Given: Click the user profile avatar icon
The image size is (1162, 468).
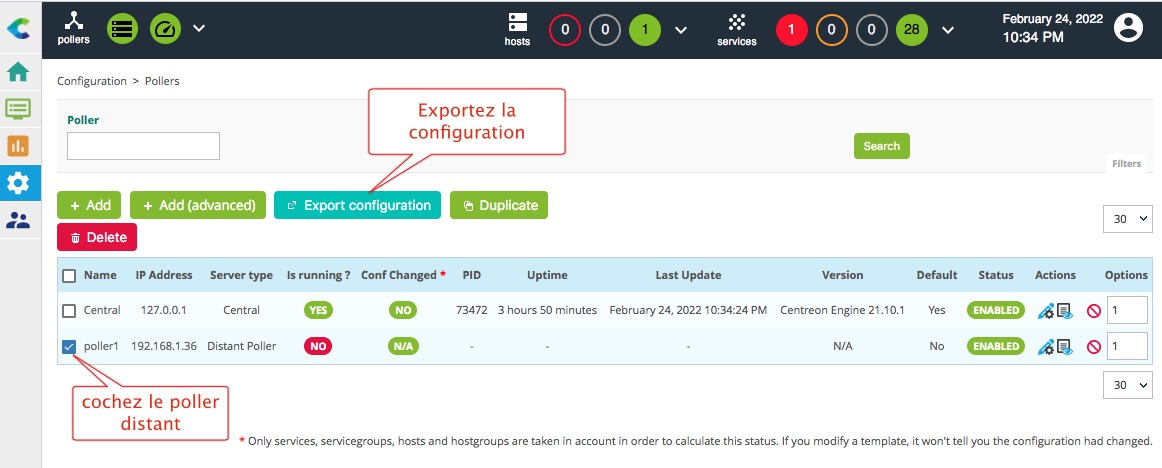Looking at the screenshot, I should tap(1128, 28).
